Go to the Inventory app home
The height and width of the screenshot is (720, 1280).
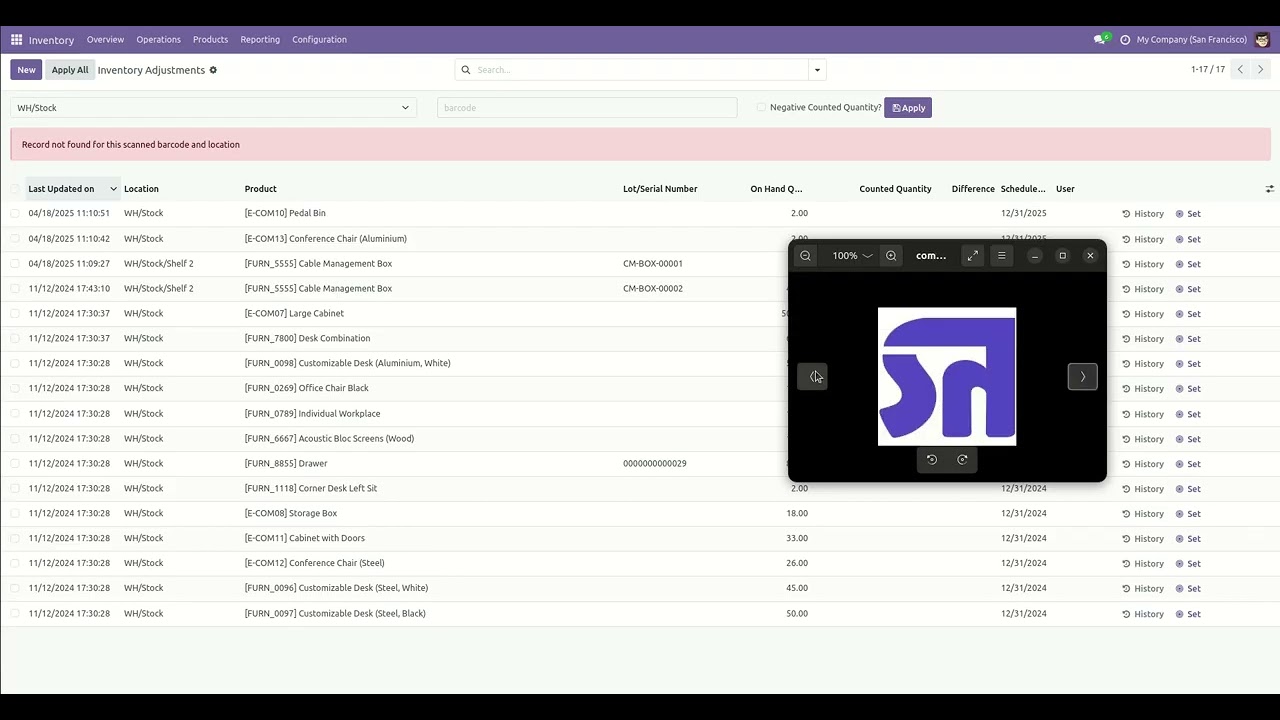(51, 40)
